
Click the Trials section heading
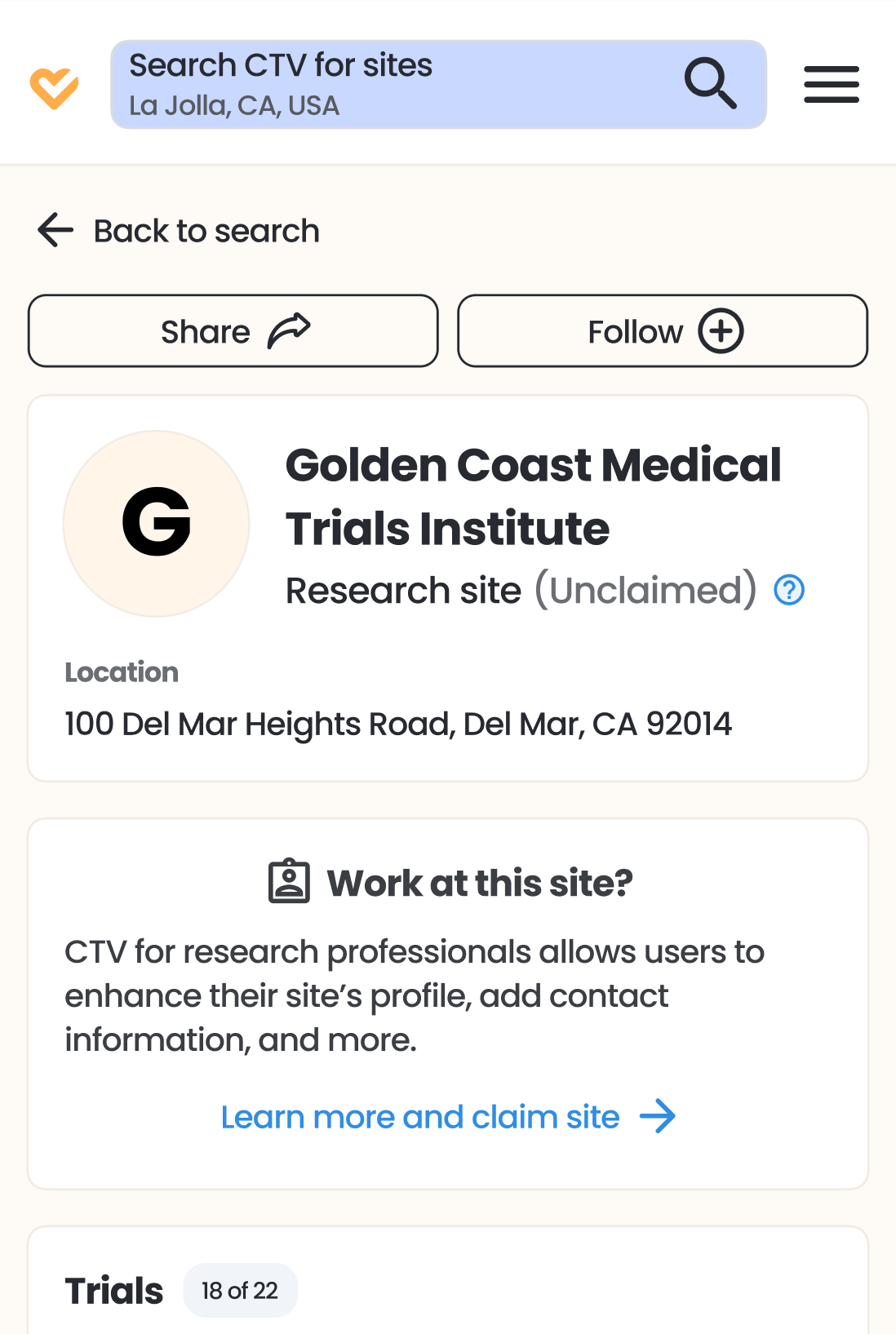pos(114,1291)
